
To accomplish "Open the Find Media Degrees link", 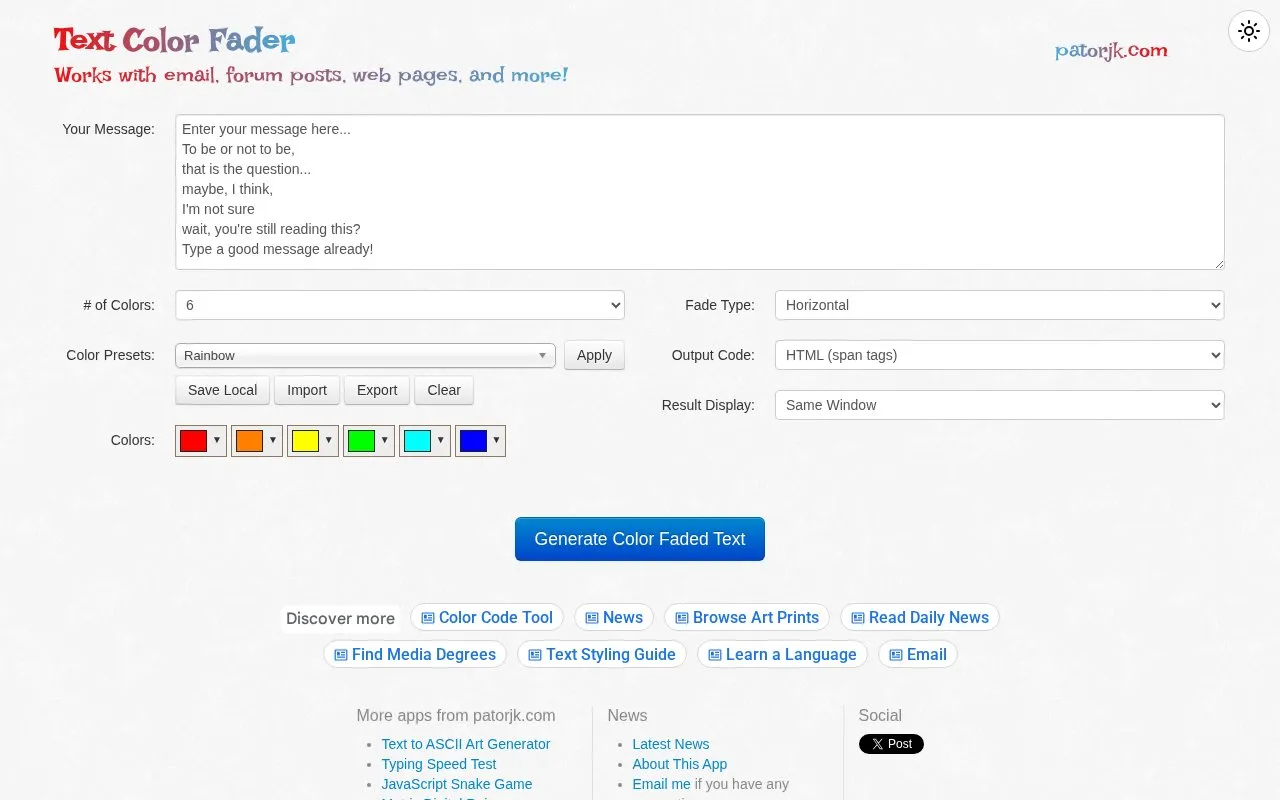I will pyautogui.click(x=415, y=654).
